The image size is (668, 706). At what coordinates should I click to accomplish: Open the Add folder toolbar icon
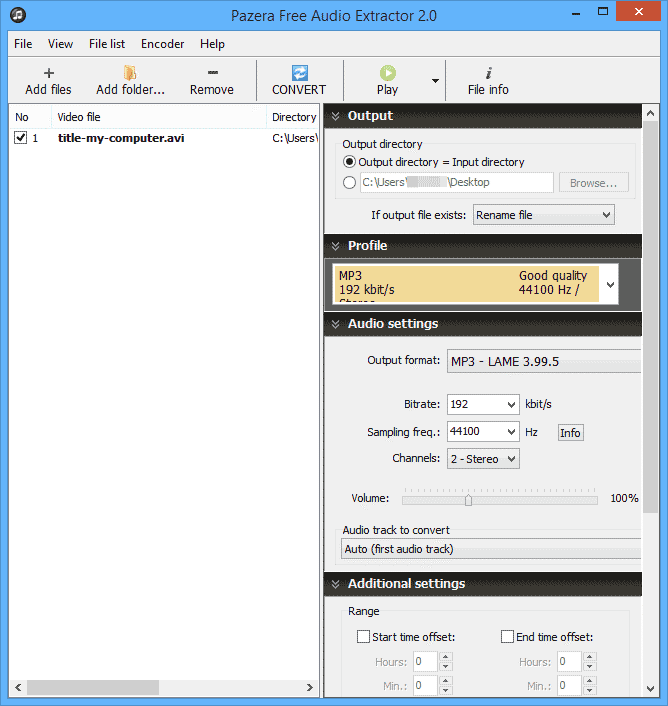[130, 73]
